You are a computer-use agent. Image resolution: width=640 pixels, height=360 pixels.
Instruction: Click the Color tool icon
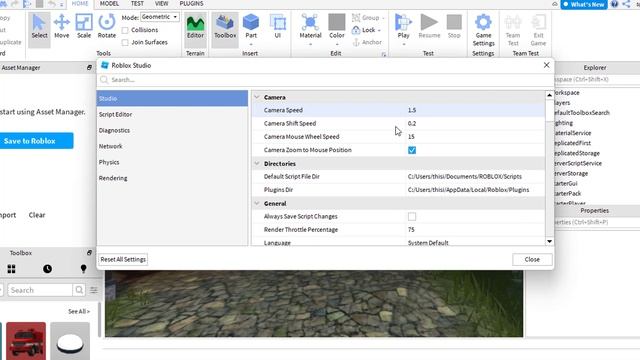pyautogui.click(x=337, y=23)
